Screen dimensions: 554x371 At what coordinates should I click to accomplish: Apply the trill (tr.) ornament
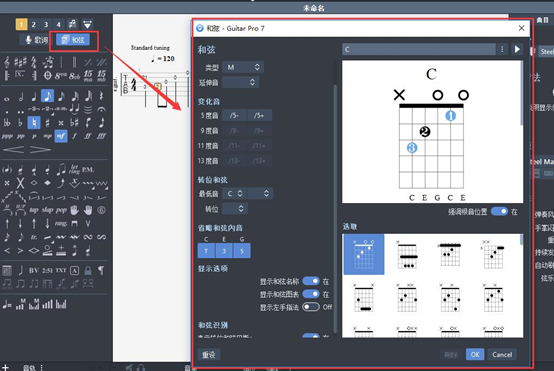click(34, 237)
